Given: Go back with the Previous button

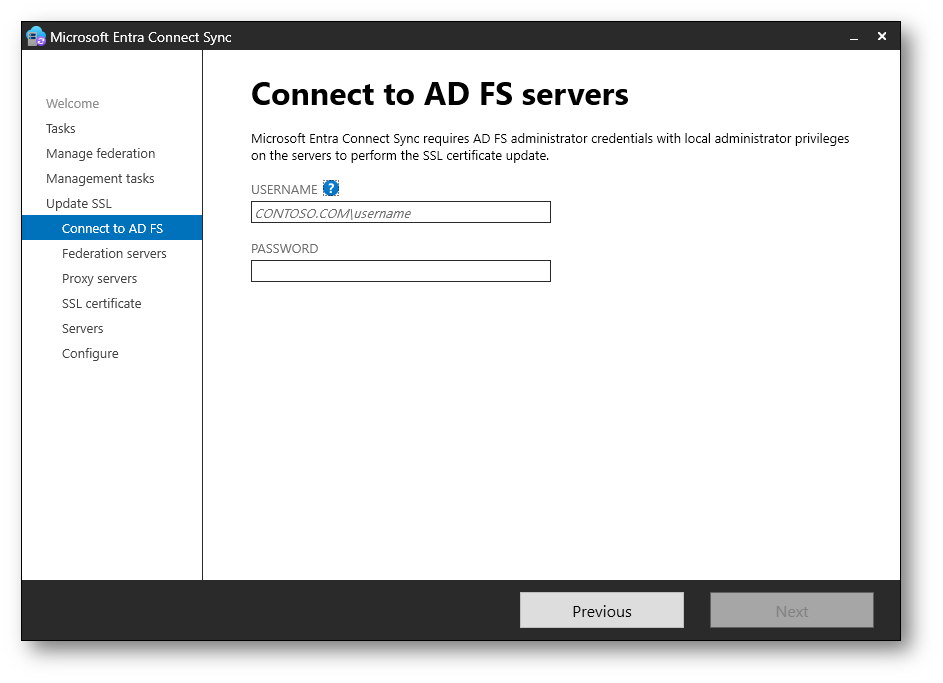Looking at the screenshot, I should click(601, 611).
